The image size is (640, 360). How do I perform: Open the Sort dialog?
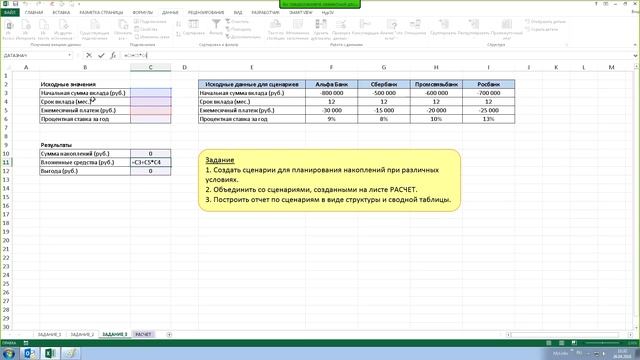pyautogui.click(x=193, y=28)
